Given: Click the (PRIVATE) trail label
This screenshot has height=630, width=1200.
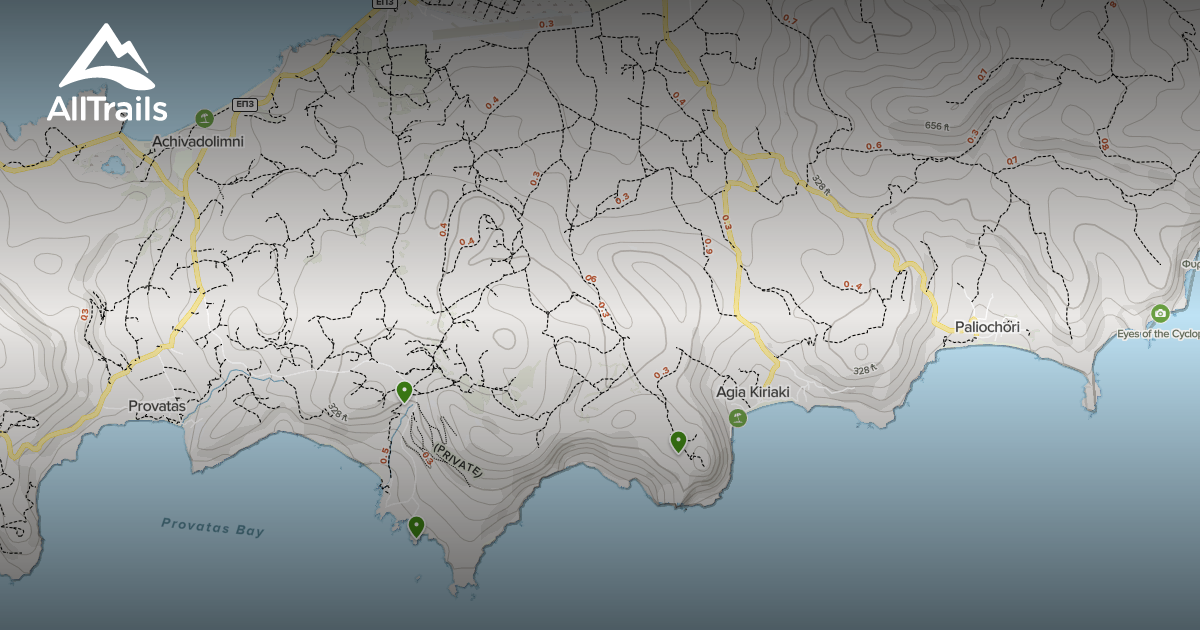Looking at the screenshot, I should coord(457,456).
